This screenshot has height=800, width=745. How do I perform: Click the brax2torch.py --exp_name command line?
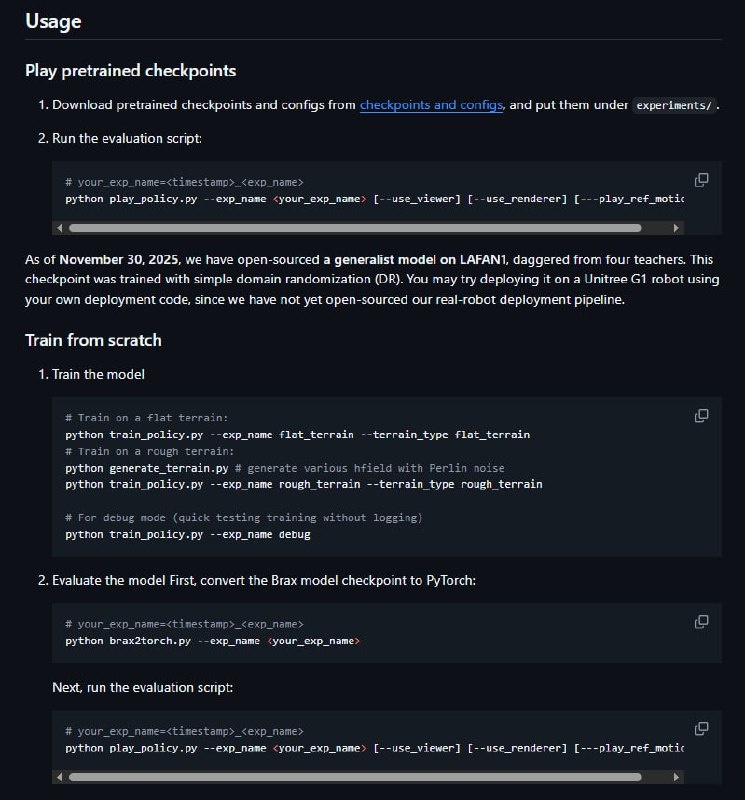click(x=212, y=640)
